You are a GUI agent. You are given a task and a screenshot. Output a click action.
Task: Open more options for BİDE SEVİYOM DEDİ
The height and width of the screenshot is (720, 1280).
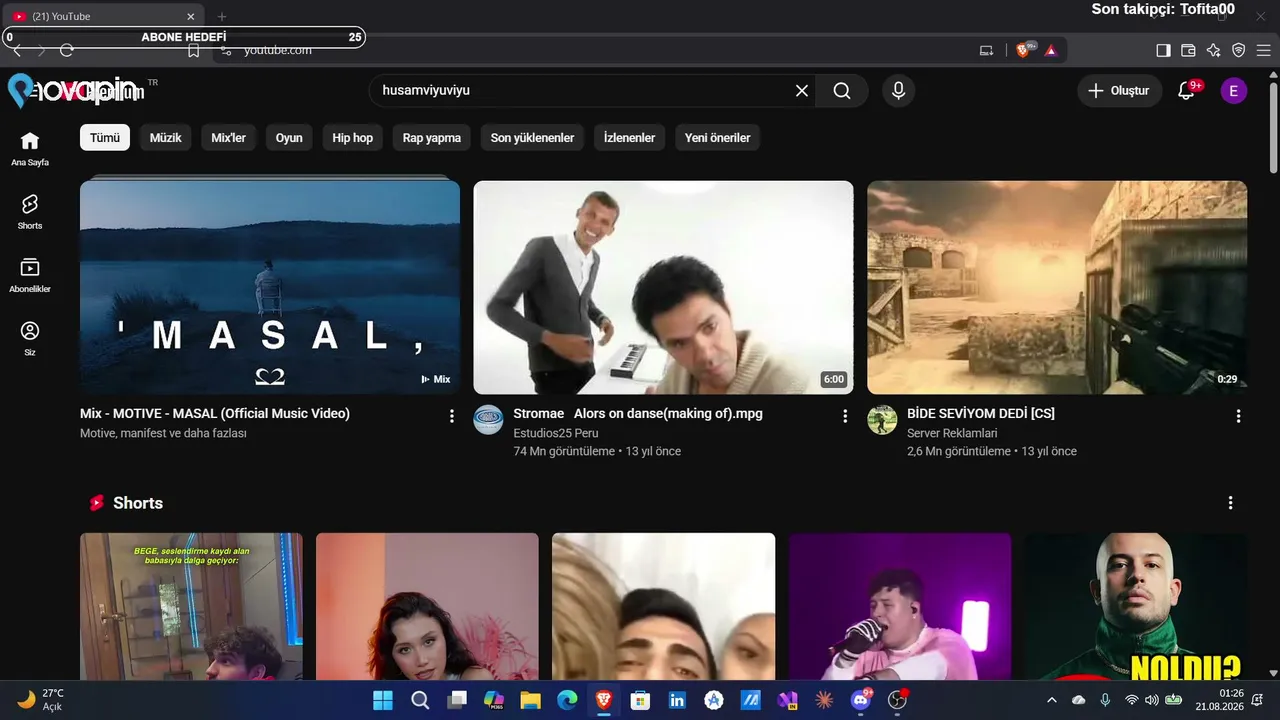1239,416
